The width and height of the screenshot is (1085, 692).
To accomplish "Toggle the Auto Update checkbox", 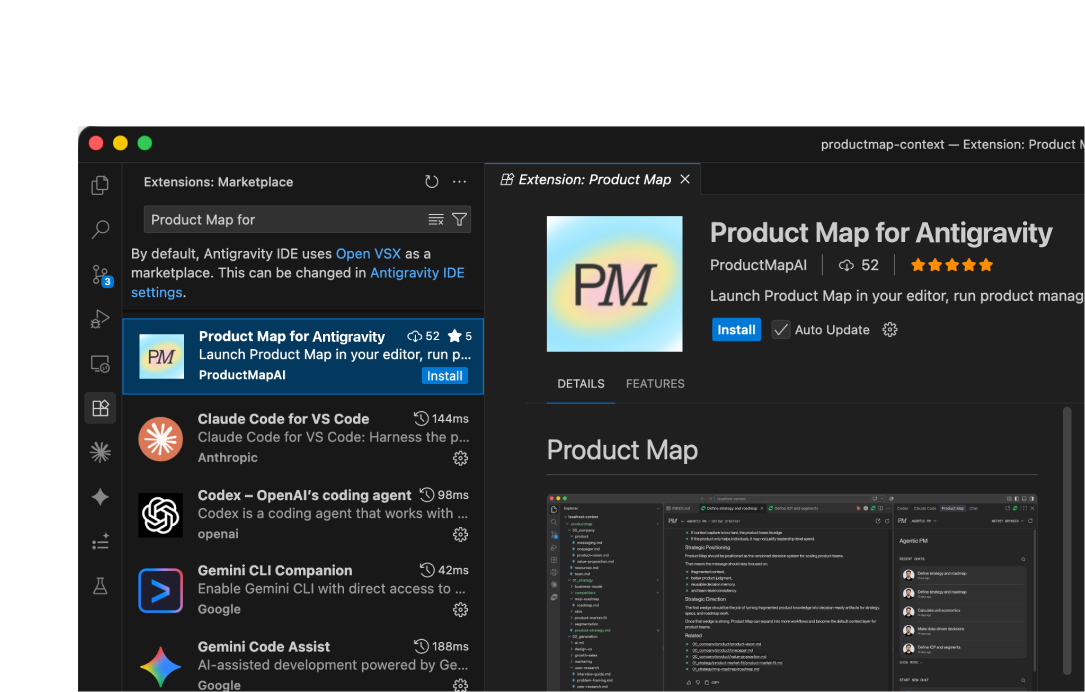I will [x=781, y=329].
